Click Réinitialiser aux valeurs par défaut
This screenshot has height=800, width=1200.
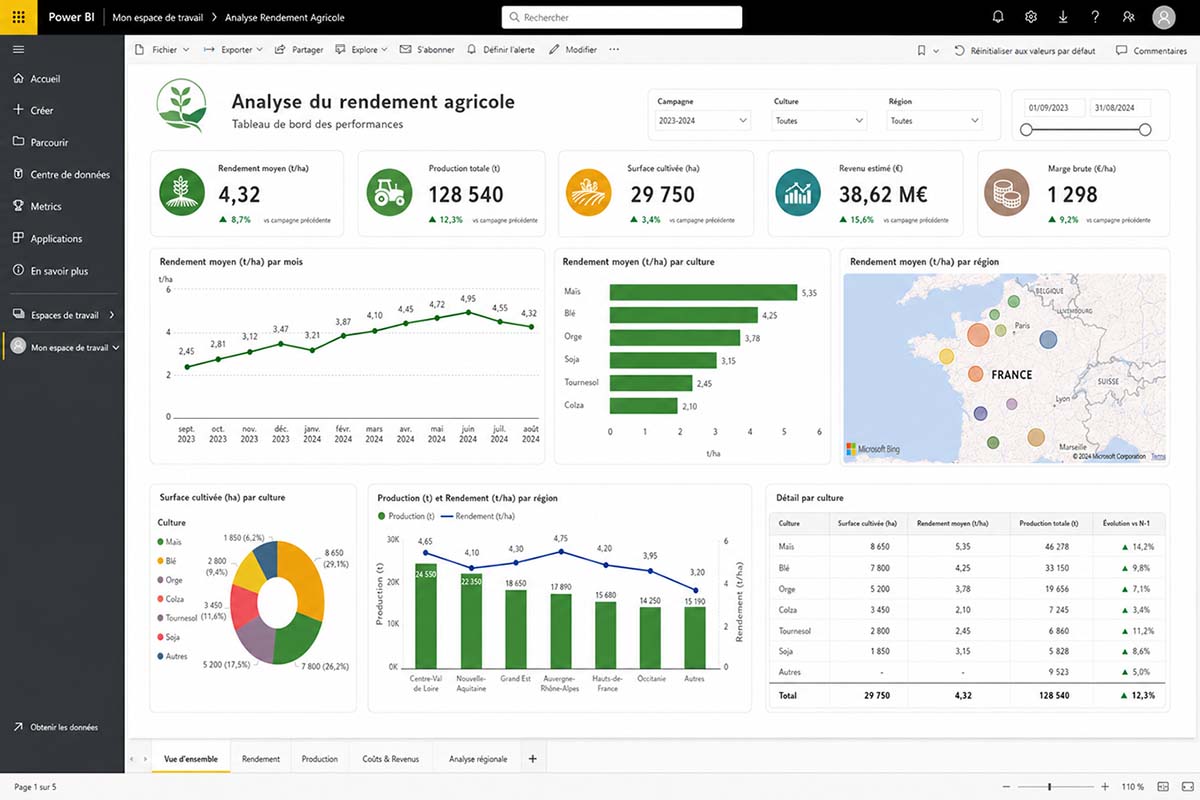tap(1025, 50)
